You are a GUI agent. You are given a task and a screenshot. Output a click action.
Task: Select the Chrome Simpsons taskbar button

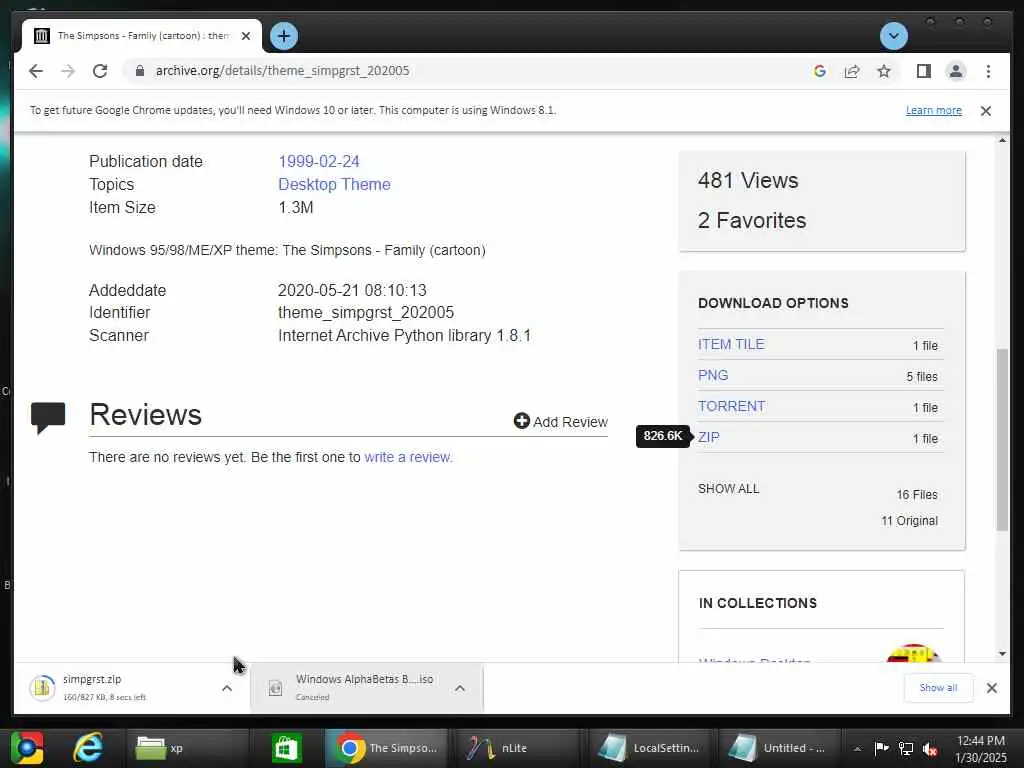point(387,748)
